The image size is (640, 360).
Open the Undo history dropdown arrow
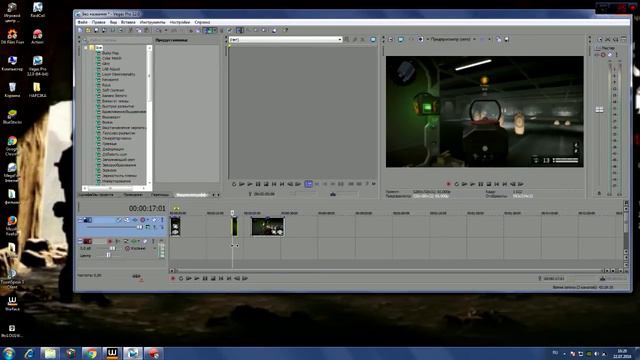click(166, 30)
